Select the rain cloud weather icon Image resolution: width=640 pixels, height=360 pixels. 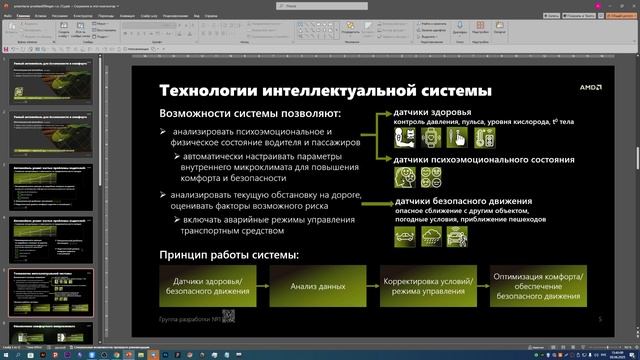point(431,237)
